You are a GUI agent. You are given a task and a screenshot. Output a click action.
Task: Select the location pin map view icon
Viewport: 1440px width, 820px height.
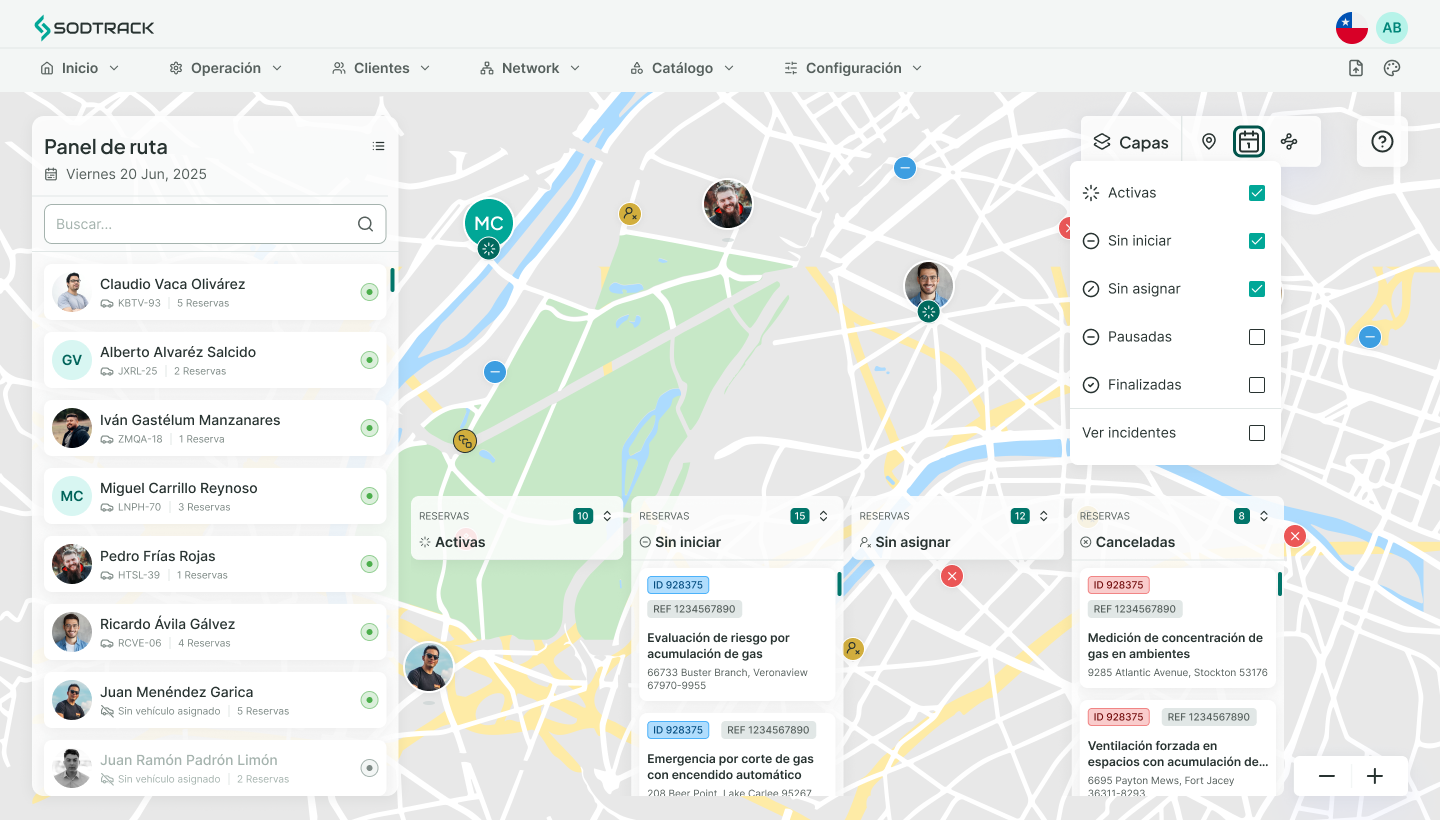1209,141
